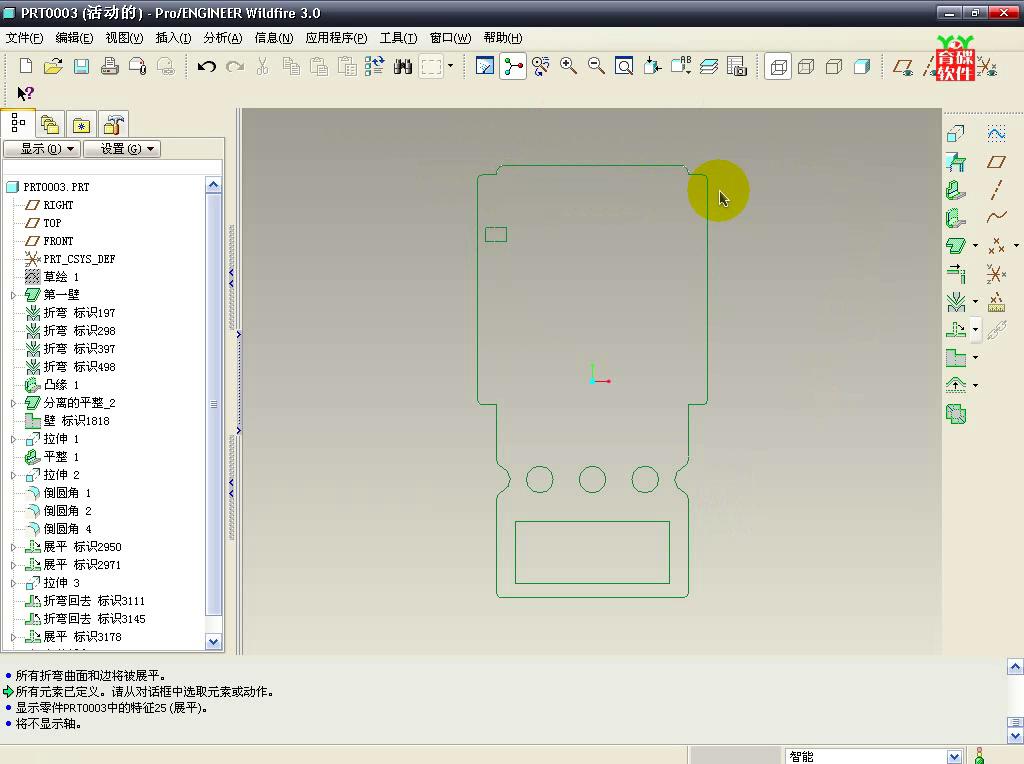Toggle spin center display on or off
Viewport: 1024px width, 764px height.
click(513, 66)
